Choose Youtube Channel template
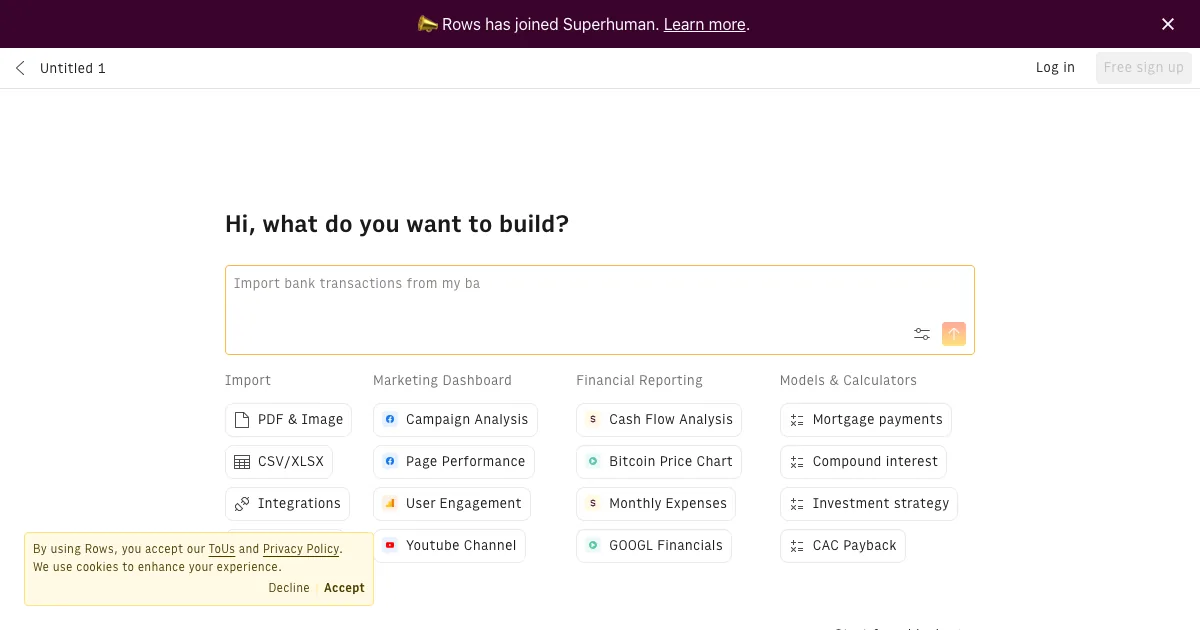The image size is (1200, 630). pos(449,546)
